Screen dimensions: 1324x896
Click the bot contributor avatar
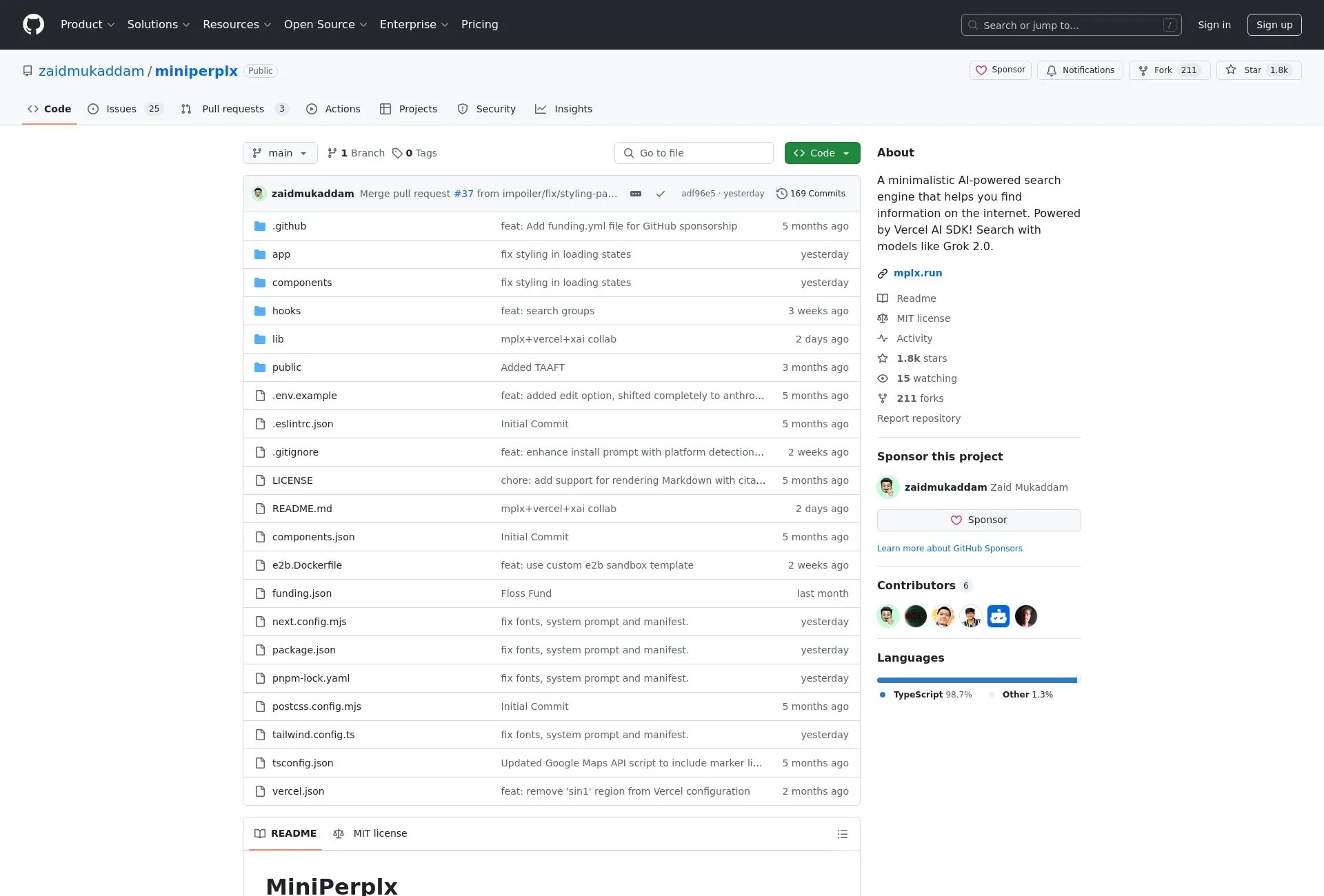998,616
